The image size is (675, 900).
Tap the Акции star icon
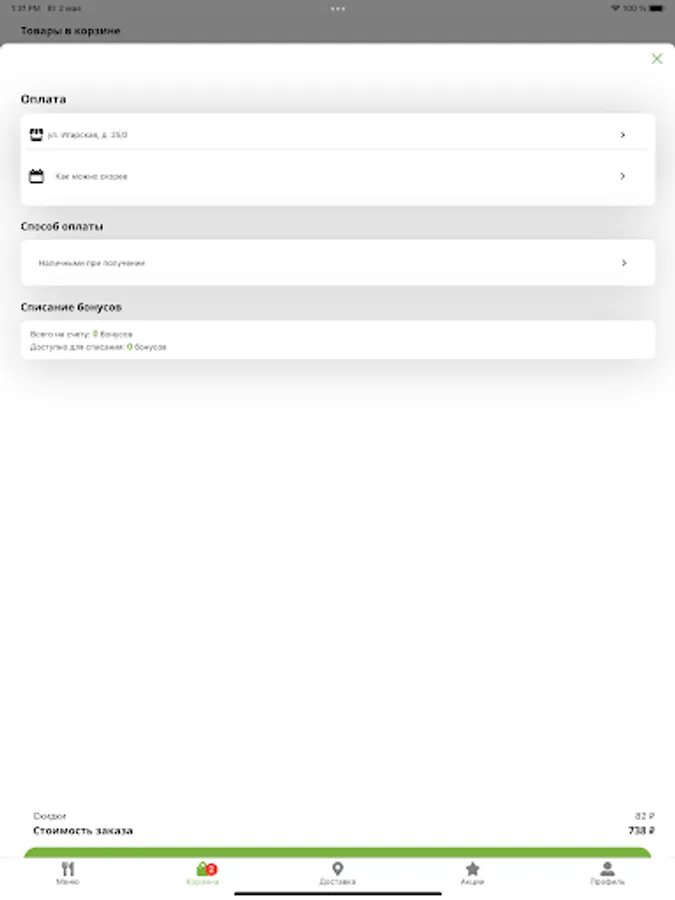[x=472, y=869]
